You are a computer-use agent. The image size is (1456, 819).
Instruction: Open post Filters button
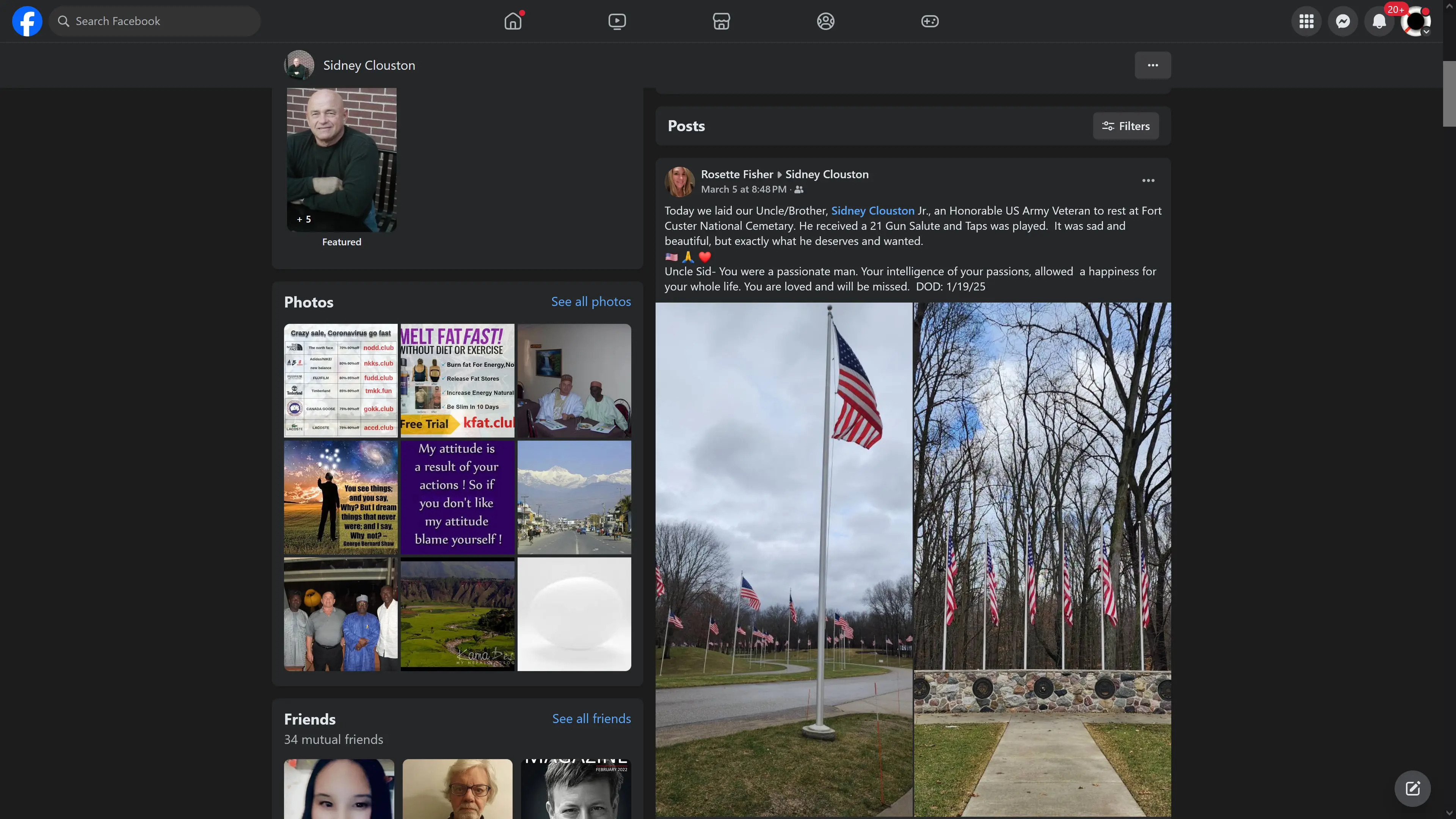pyautogui.click(x=1125, y=126)
